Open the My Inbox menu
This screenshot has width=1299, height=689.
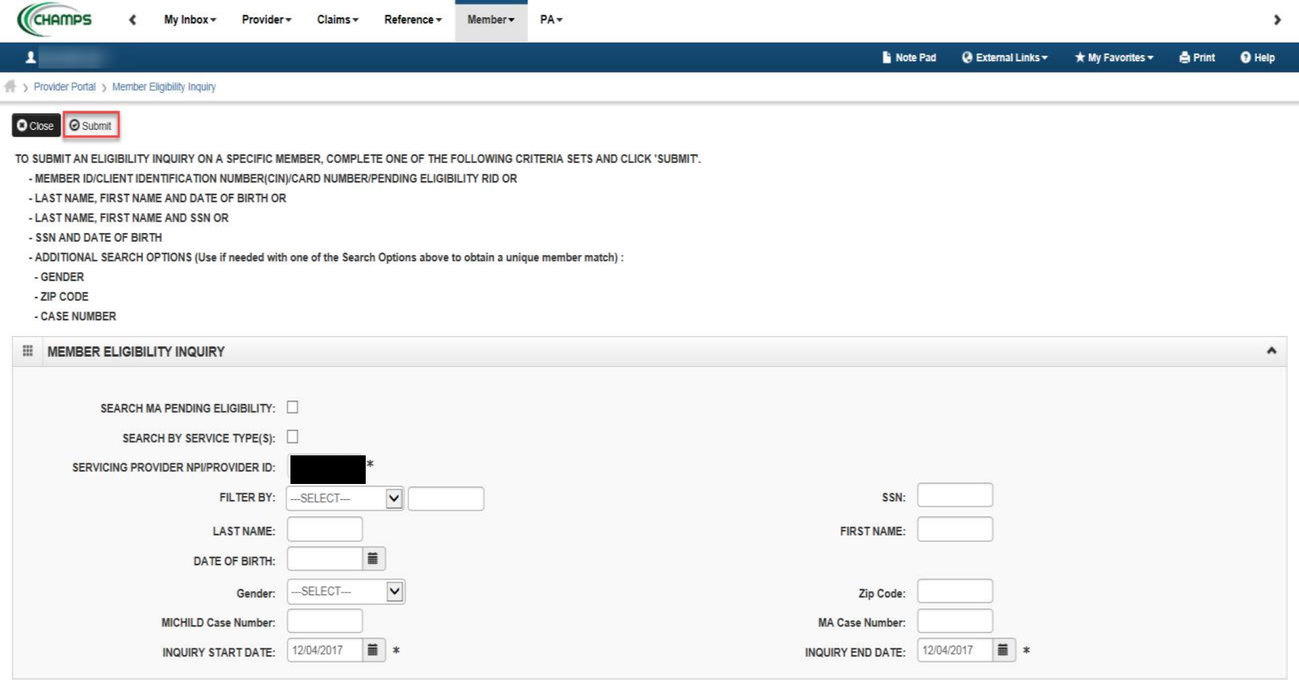click(x=190, y=20)
